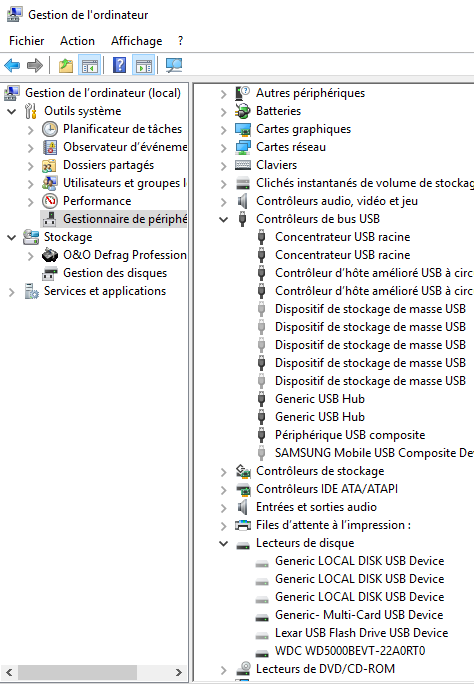Screen dimensions: 474x684
Task: Click the blue Back arrow toolbar icon
Action: tap(12, 65)
